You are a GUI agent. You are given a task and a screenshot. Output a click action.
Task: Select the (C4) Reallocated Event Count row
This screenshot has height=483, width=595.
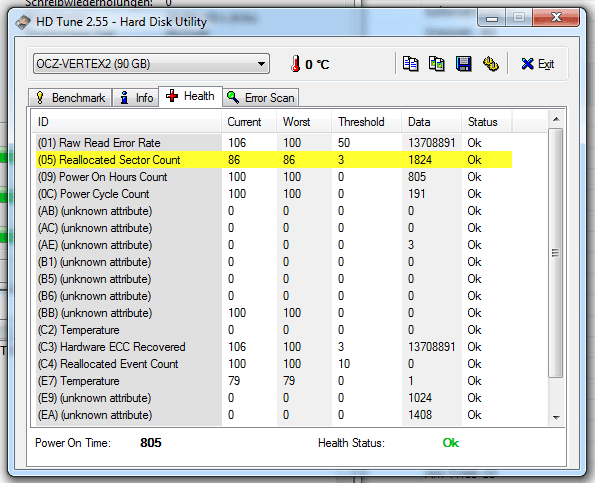pyautogui.click(x=274, y=364)
